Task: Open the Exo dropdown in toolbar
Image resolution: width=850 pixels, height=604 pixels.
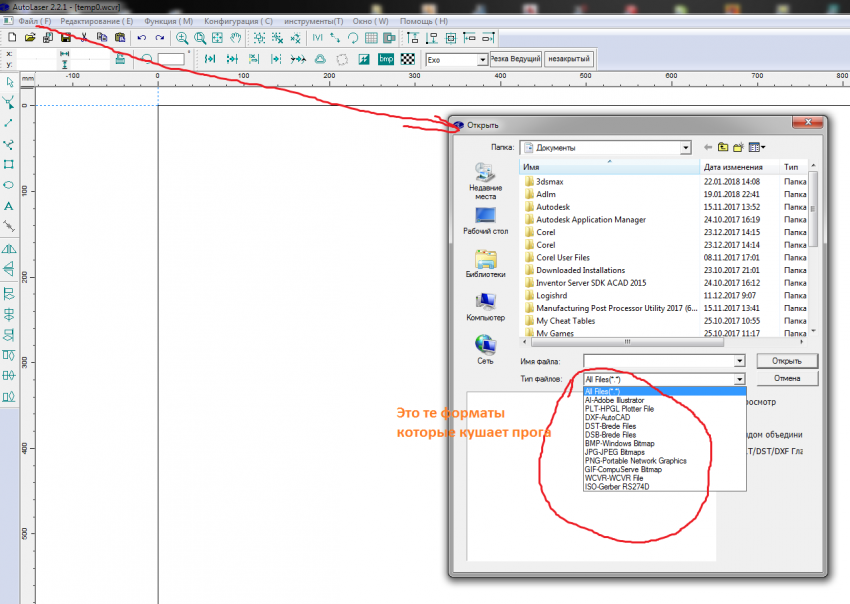Action: pyautogui.click(x=483, y=60)
